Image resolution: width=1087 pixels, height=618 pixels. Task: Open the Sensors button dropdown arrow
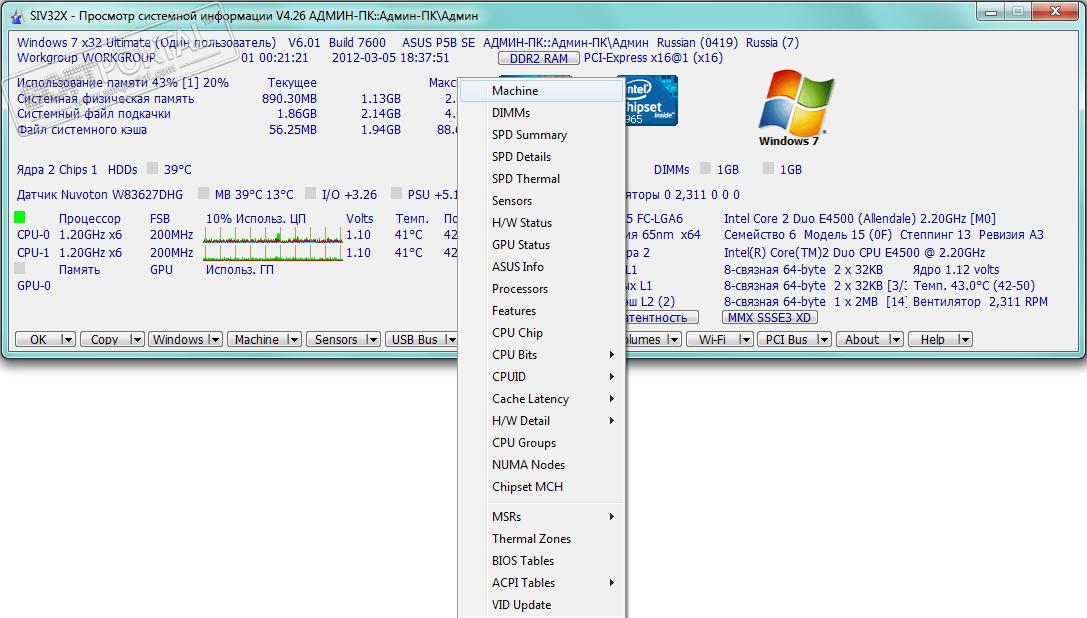point(372,339)
